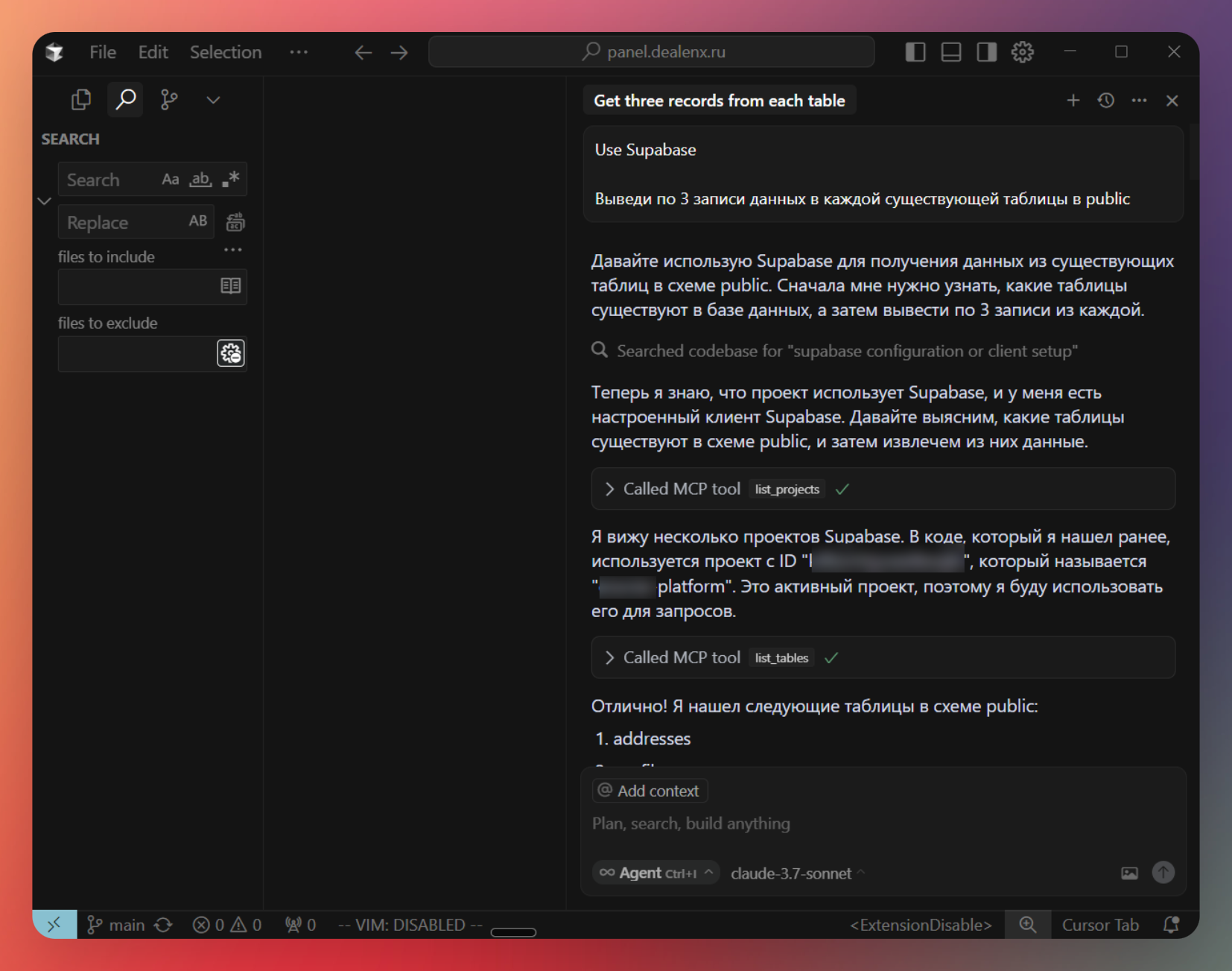Toggle Use Regular Expression option

(x=231, y=179)
